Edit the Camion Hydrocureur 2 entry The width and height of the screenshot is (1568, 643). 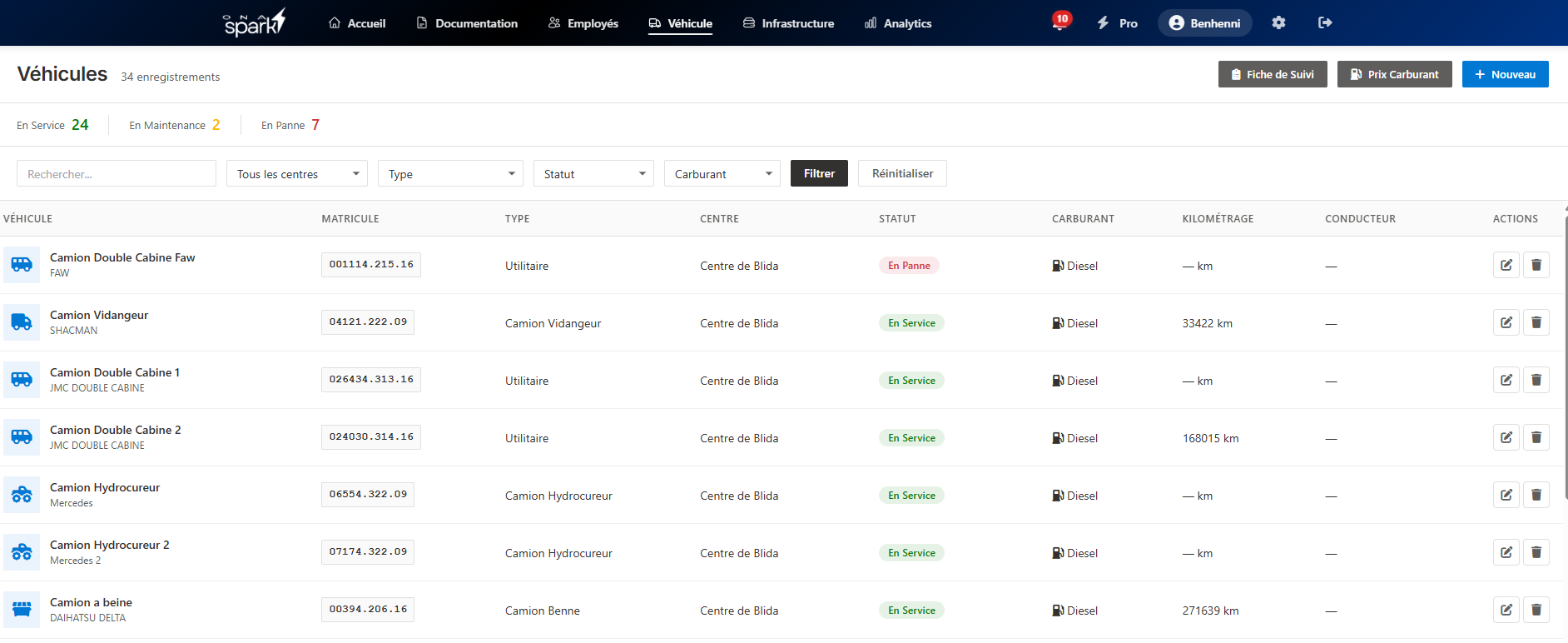(x=1506, y=552)
